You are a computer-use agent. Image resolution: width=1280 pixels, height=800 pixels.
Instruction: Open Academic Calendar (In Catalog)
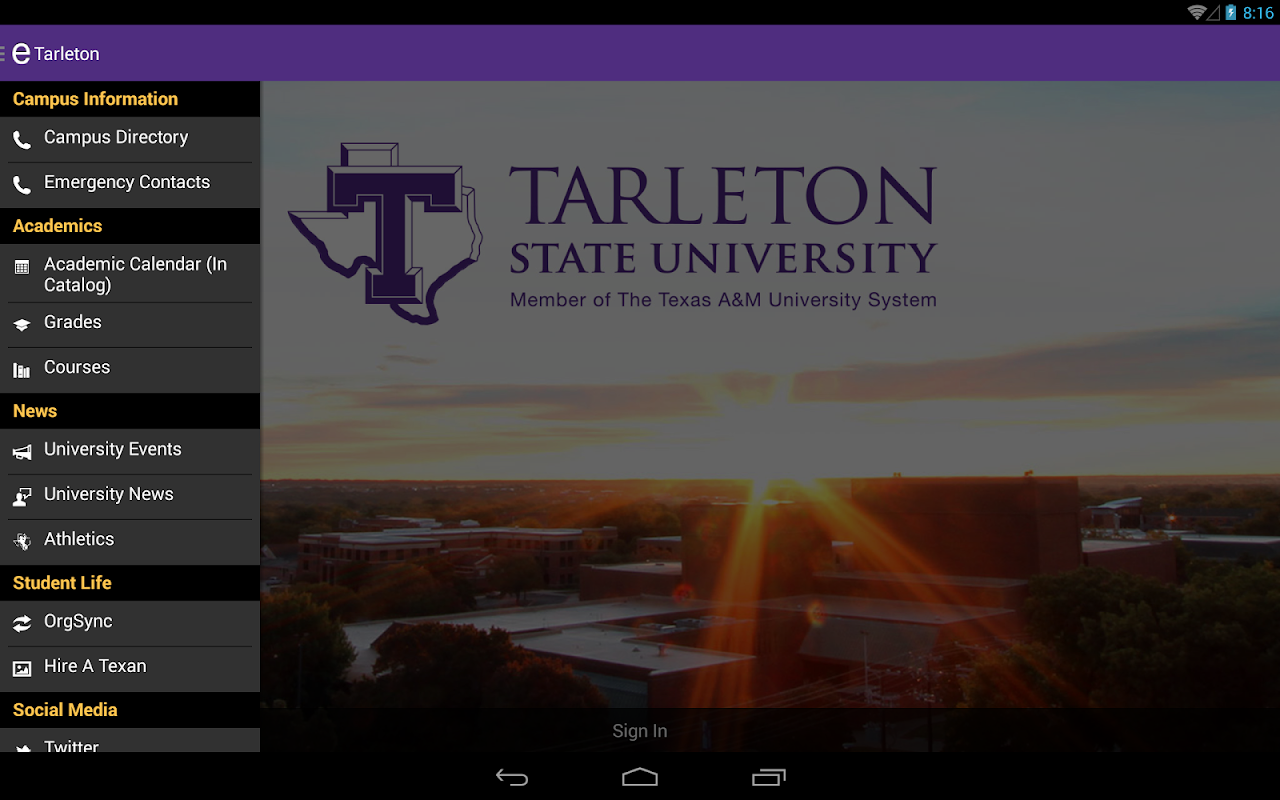pos(130,274)
